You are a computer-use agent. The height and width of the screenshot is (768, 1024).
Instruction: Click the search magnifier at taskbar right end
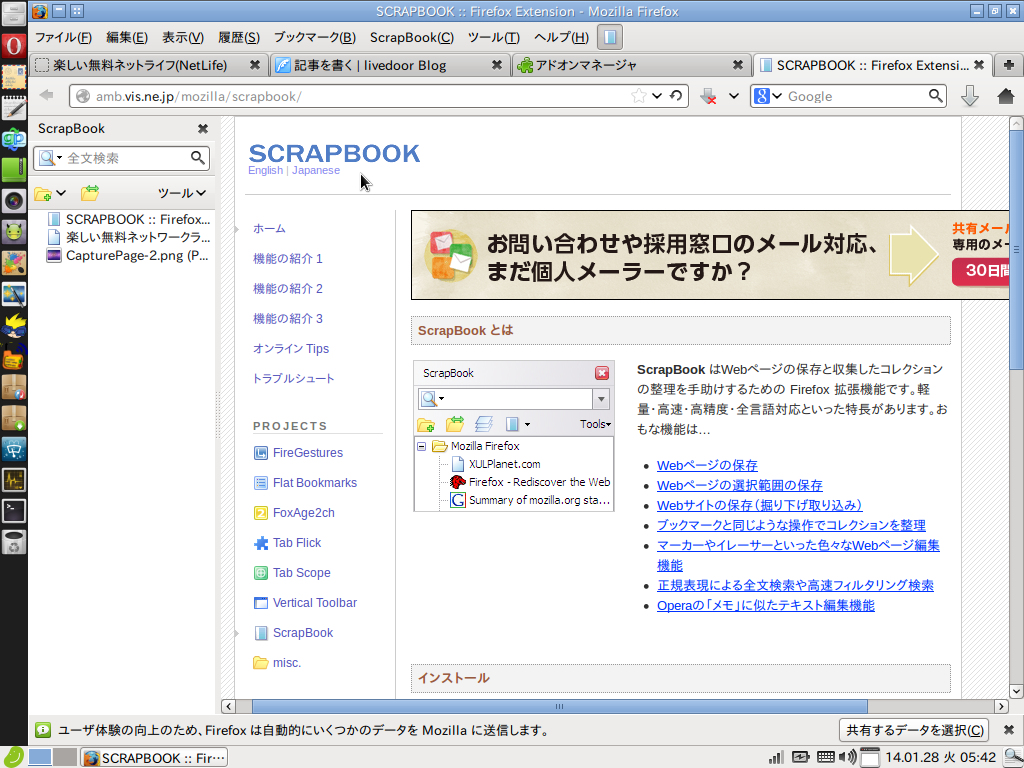(x=1014, y=758)
